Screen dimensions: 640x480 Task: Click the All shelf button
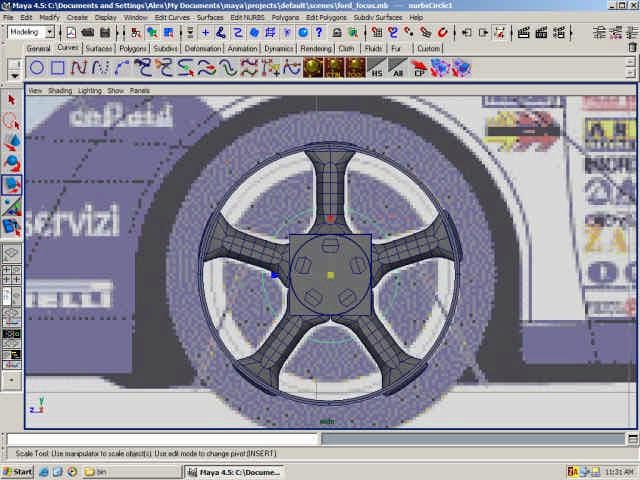pos(397,68)
